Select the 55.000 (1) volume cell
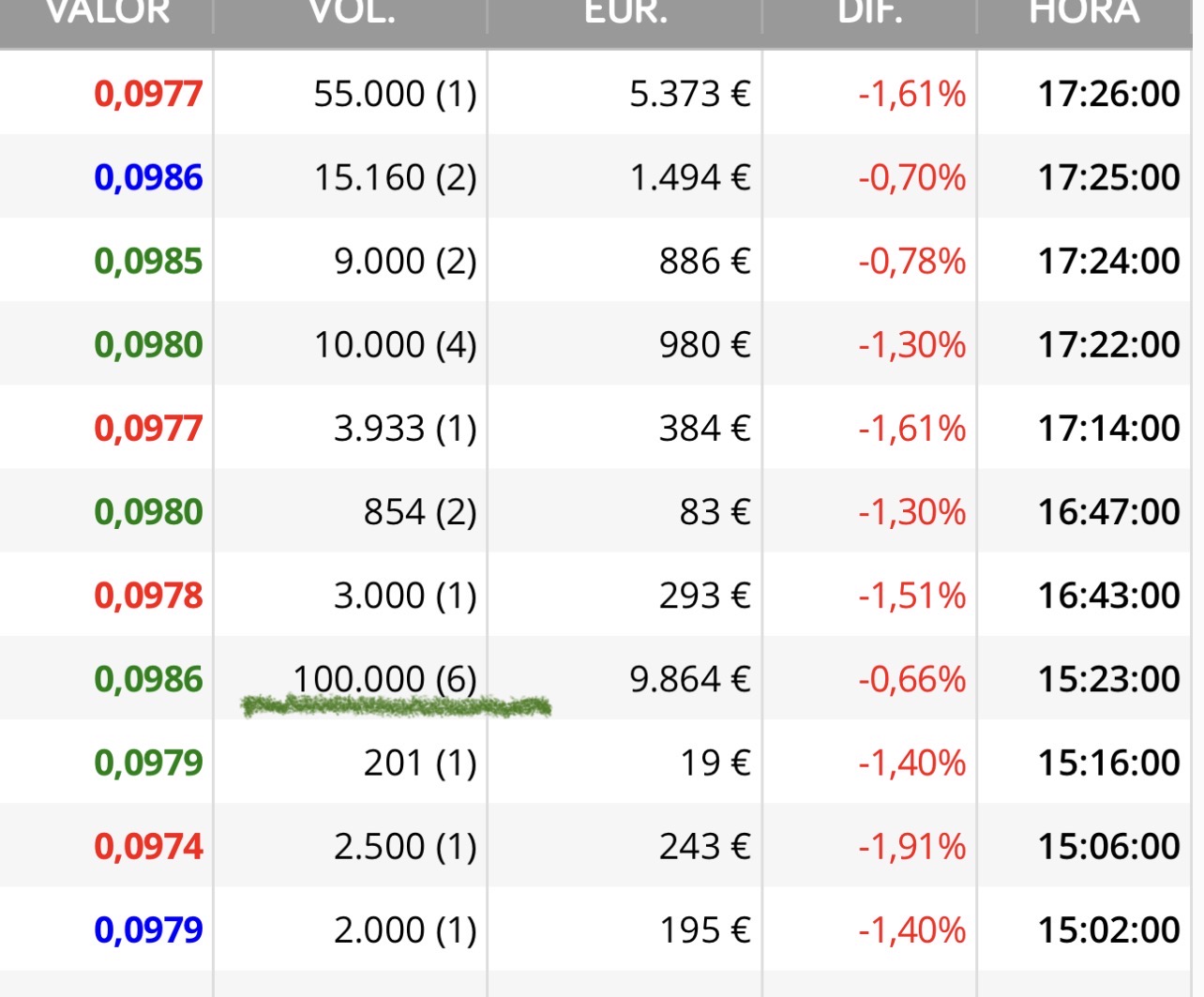 (x=395, y=94)
